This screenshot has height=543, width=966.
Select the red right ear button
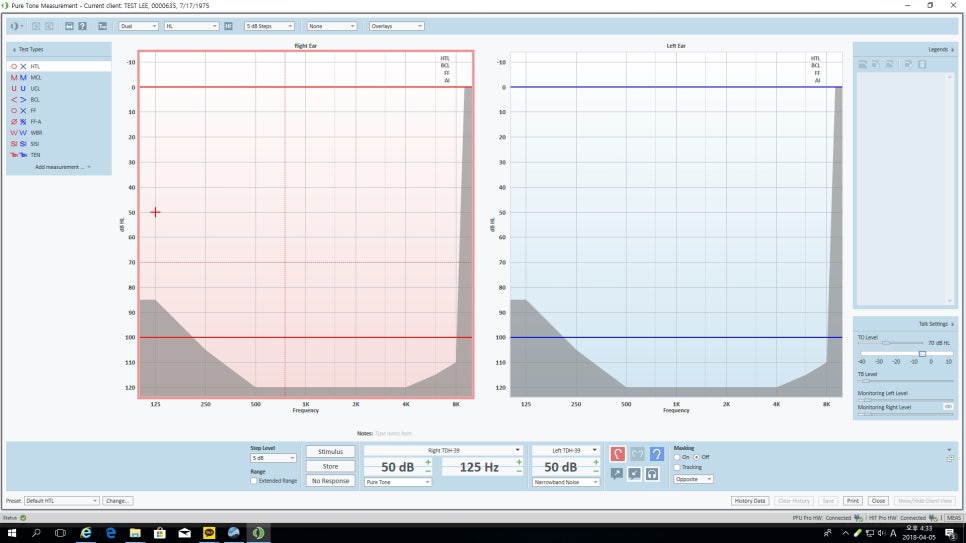(617, 454)
